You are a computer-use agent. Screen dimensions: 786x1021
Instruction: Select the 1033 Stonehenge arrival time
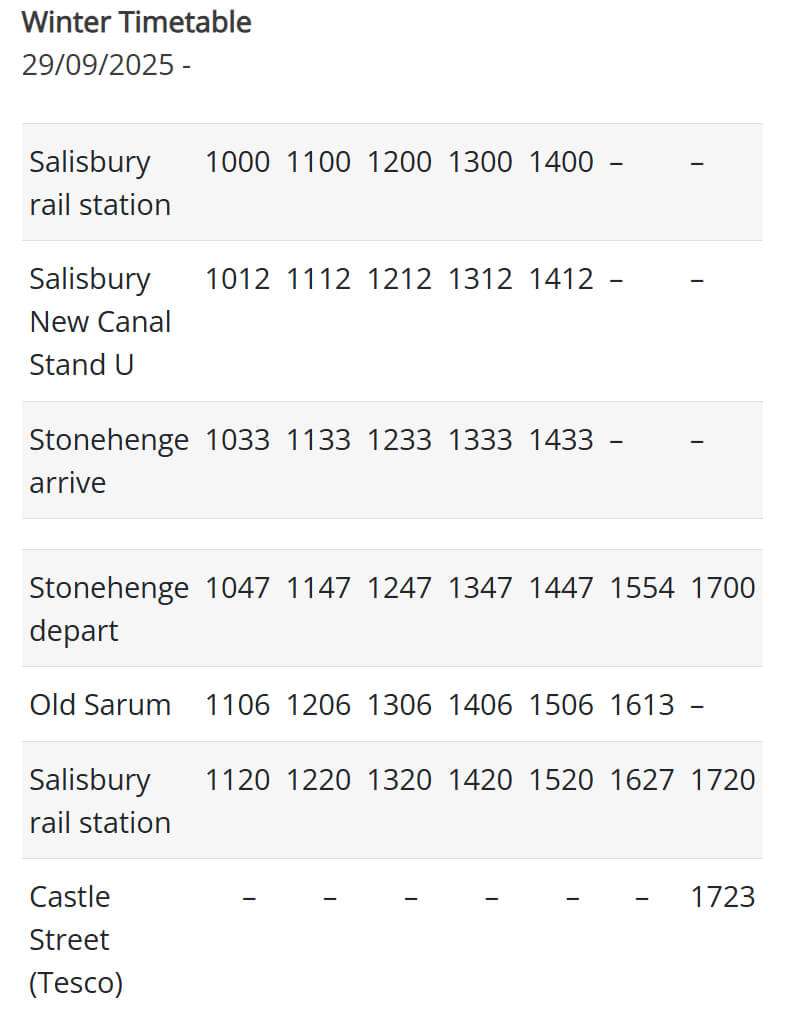(x=237, y=440)
